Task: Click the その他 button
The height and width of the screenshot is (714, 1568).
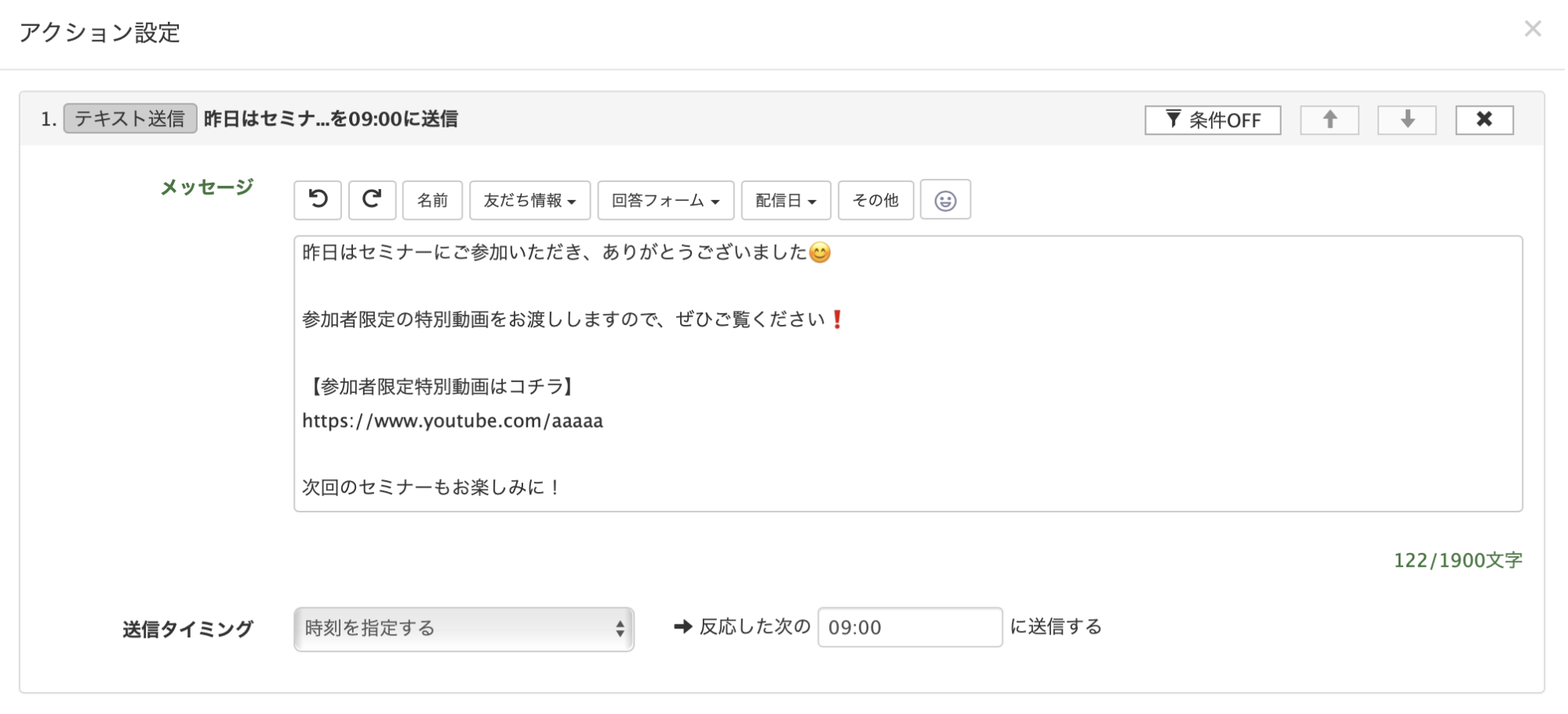Action: pyautogui.click(x=875, y=200)
